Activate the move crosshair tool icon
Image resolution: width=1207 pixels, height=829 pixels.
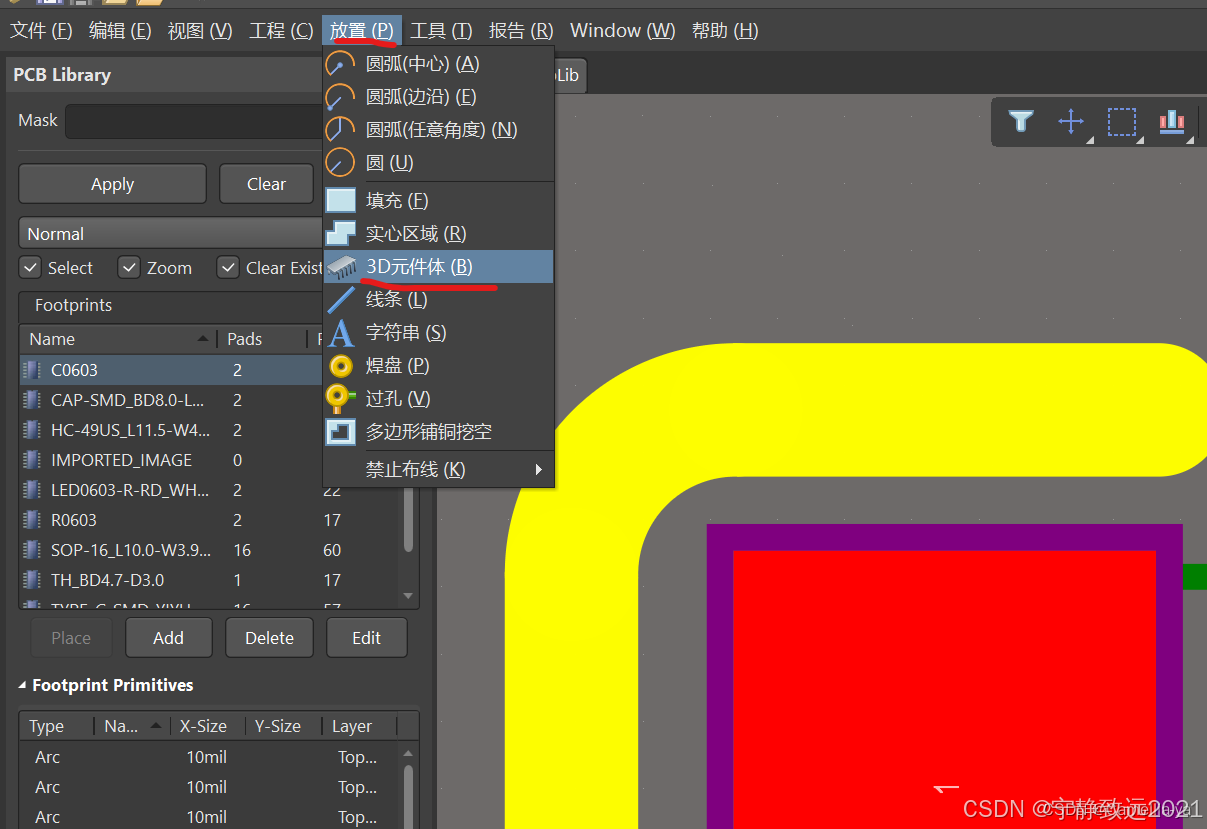(x=1071, y=122)
